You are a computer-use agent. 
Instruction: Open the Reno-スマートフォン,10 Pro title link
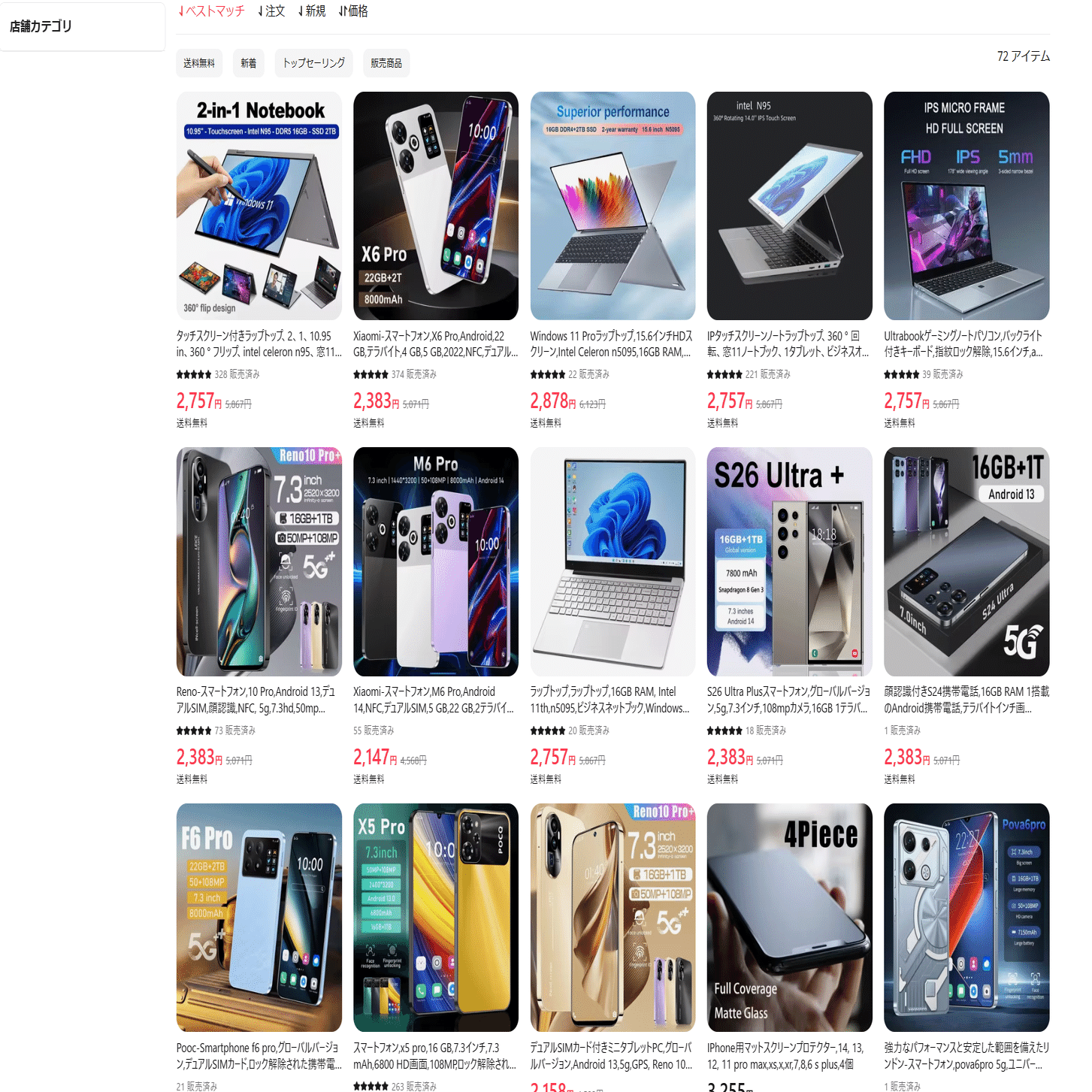[x=256, y=700]
